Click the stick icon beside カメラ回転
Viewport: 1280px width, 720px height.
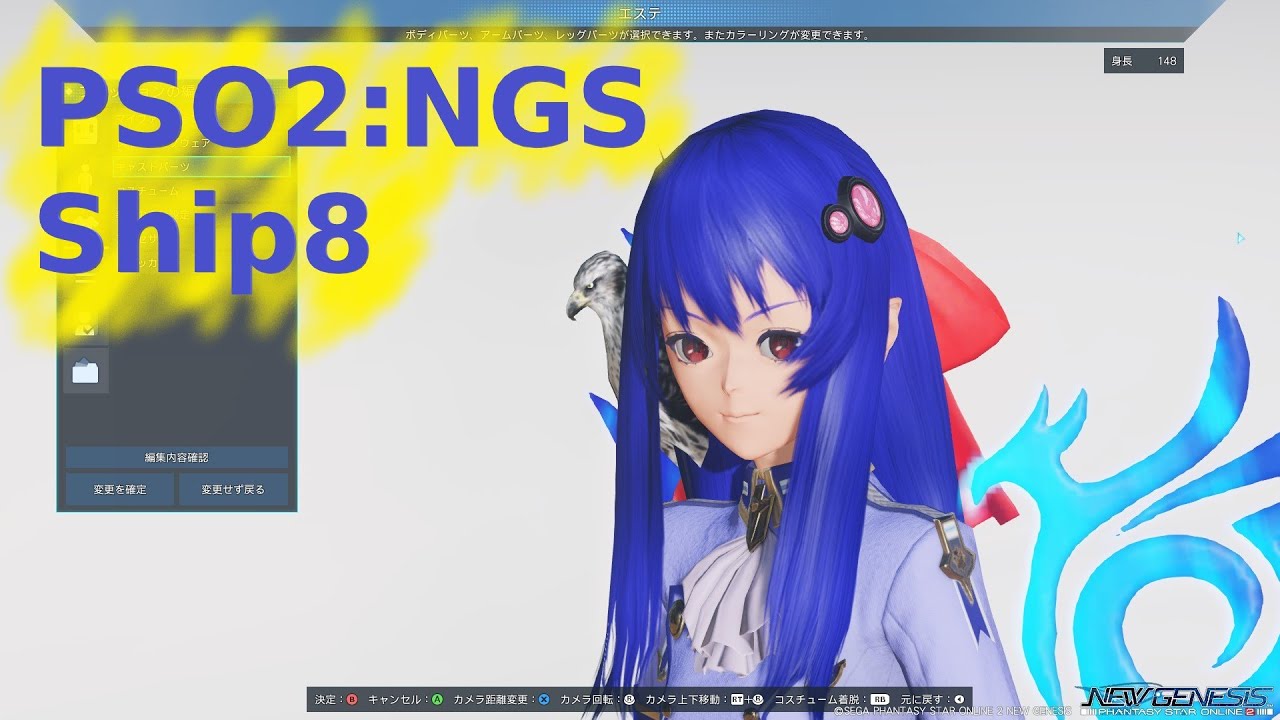(629, 699)
